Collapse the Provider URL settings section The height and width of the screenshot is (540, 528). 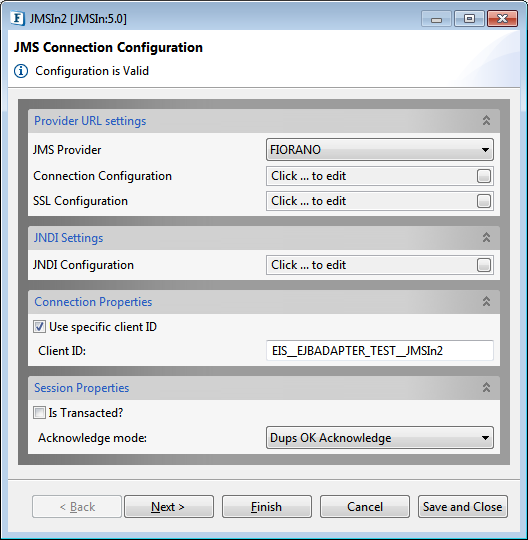(x=486, y=121)
